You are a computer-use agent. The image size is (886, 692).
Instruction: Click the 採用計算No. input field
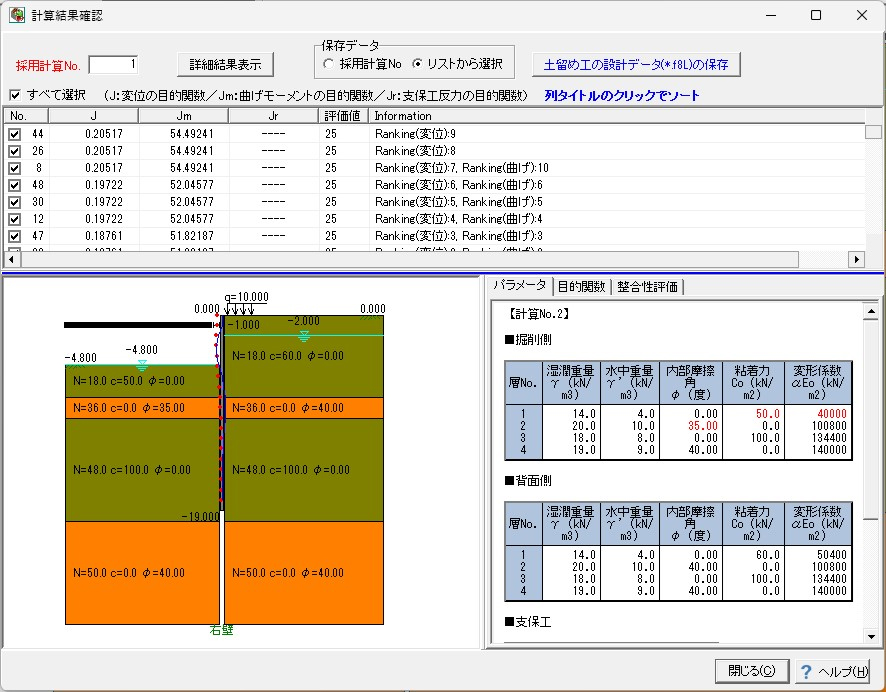(x=113, y=65)
